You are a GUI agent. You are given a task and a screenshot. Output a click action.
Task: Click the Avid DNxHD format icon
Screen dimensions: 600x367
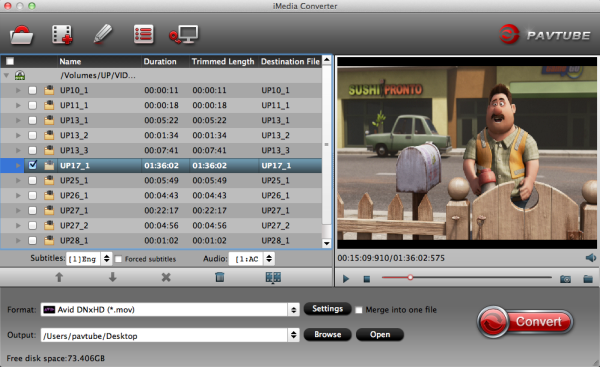point(49,310)
